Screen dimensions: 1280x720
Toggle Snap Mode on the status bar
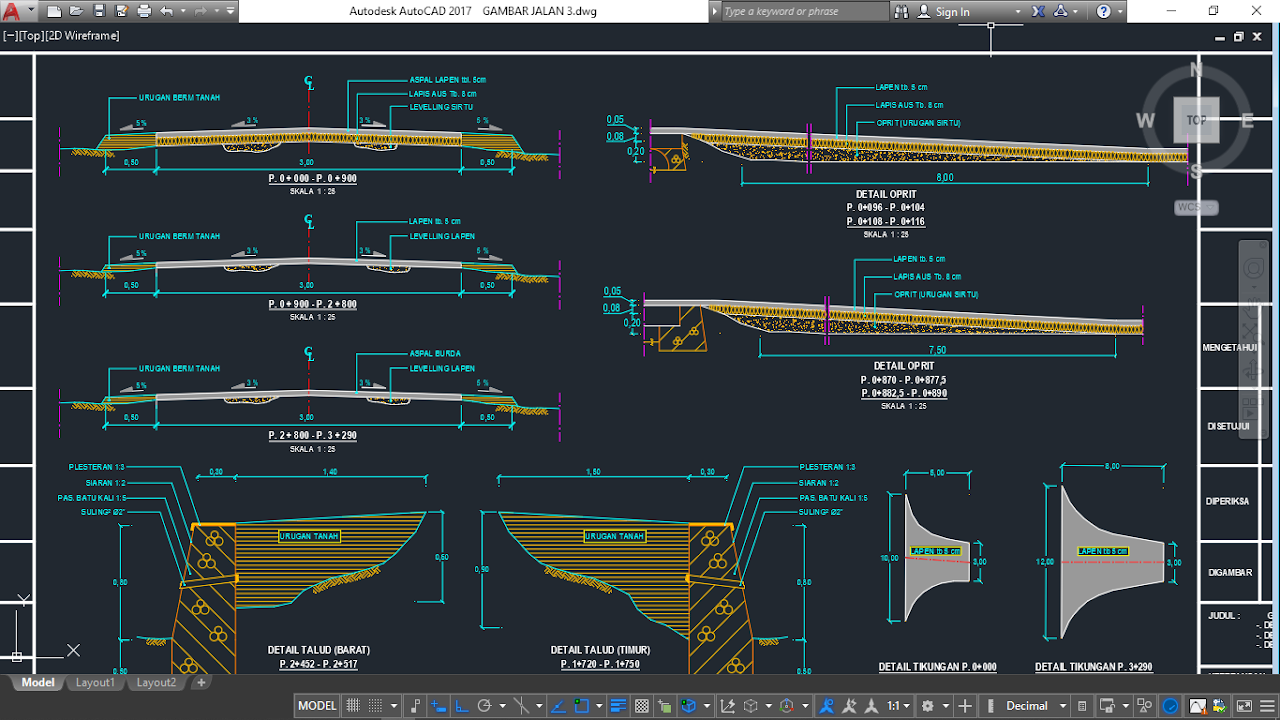375,705
